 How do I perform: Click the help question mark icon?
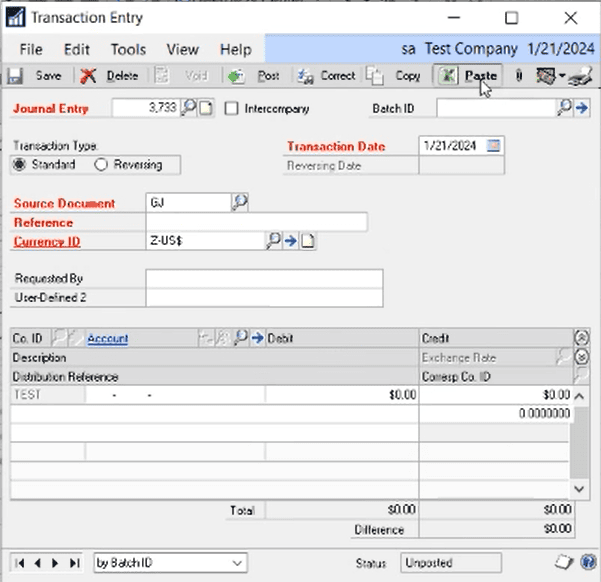click(x=588, y=563)
